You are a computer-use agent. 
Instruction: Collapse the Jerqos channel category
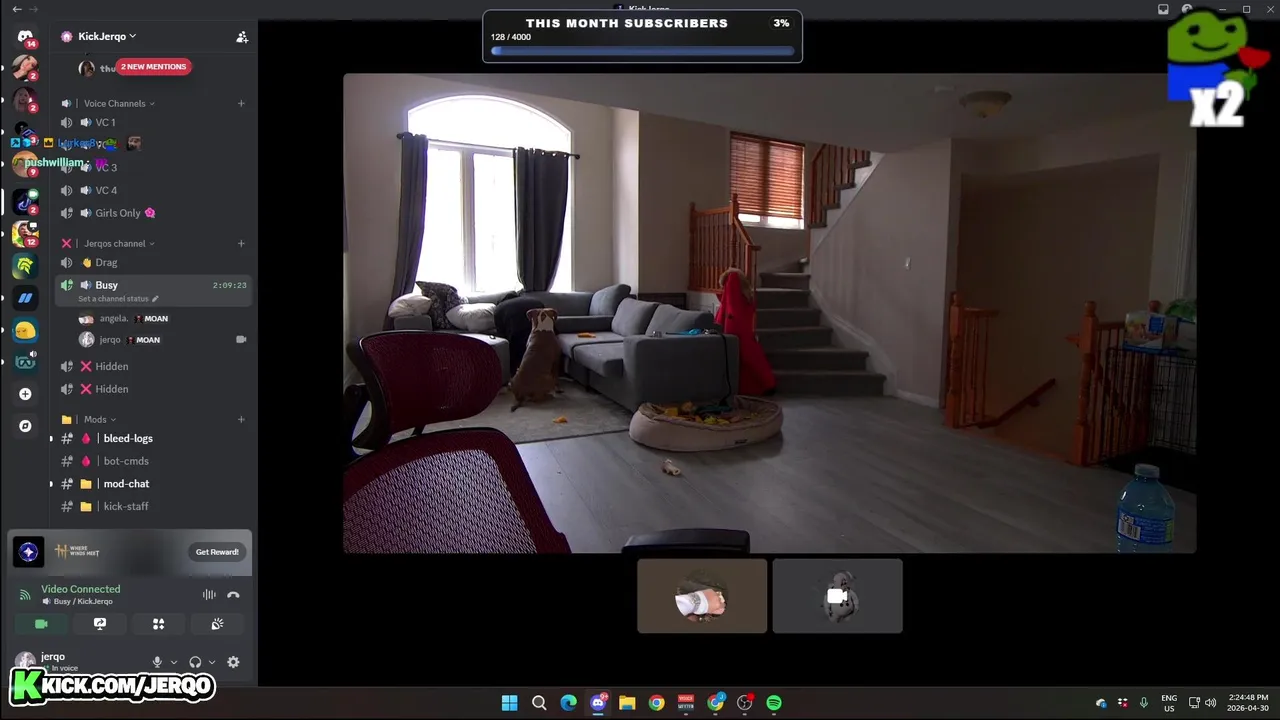(114, 243)
